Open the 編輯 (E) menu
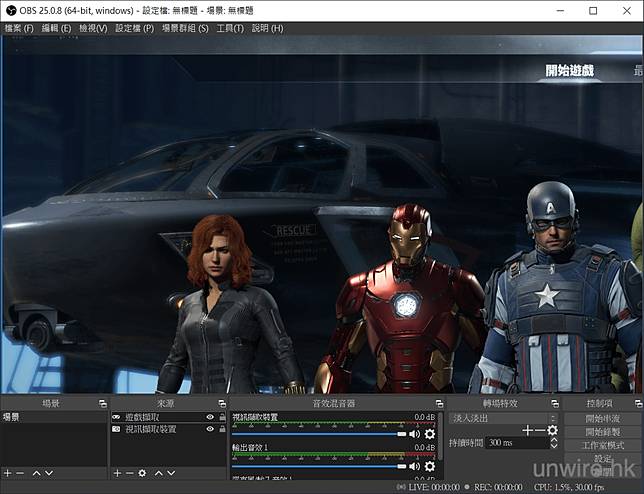Screen dimensions: 644x494 [56, 28]
